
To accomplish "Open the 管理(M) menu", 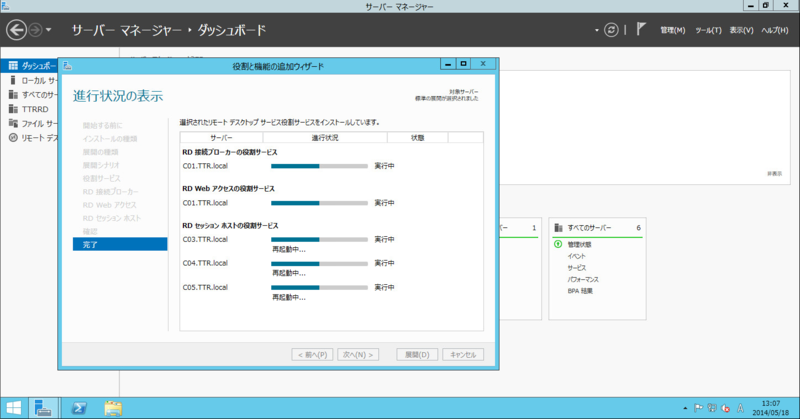I will coord(672,31).
